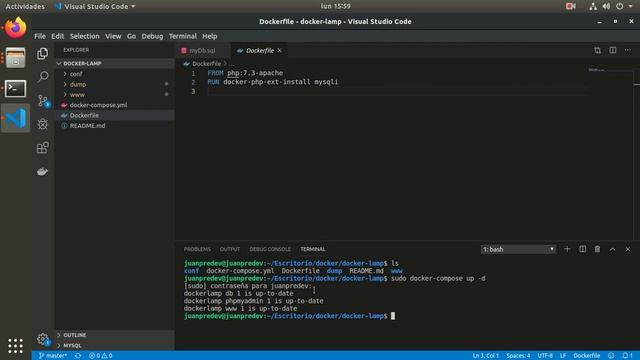Open the Go menu

click(x=131, y=36)
